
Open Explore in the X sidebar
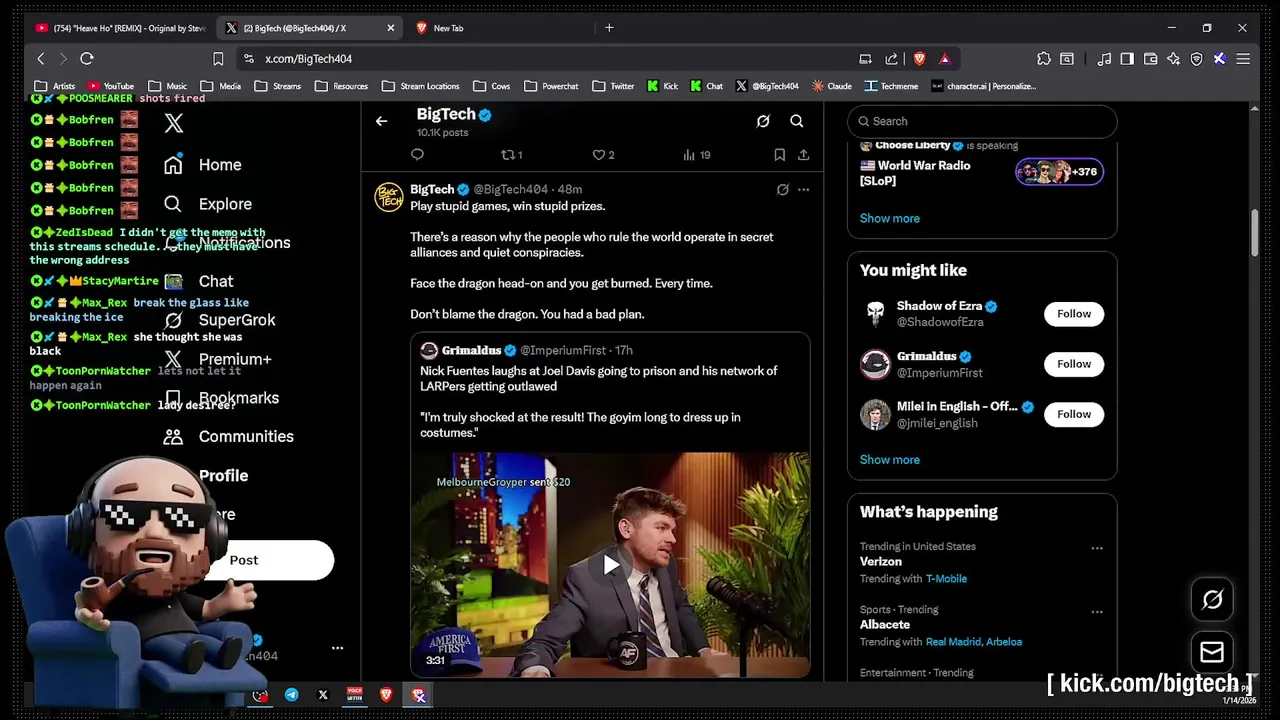click(x=208, y=204)
